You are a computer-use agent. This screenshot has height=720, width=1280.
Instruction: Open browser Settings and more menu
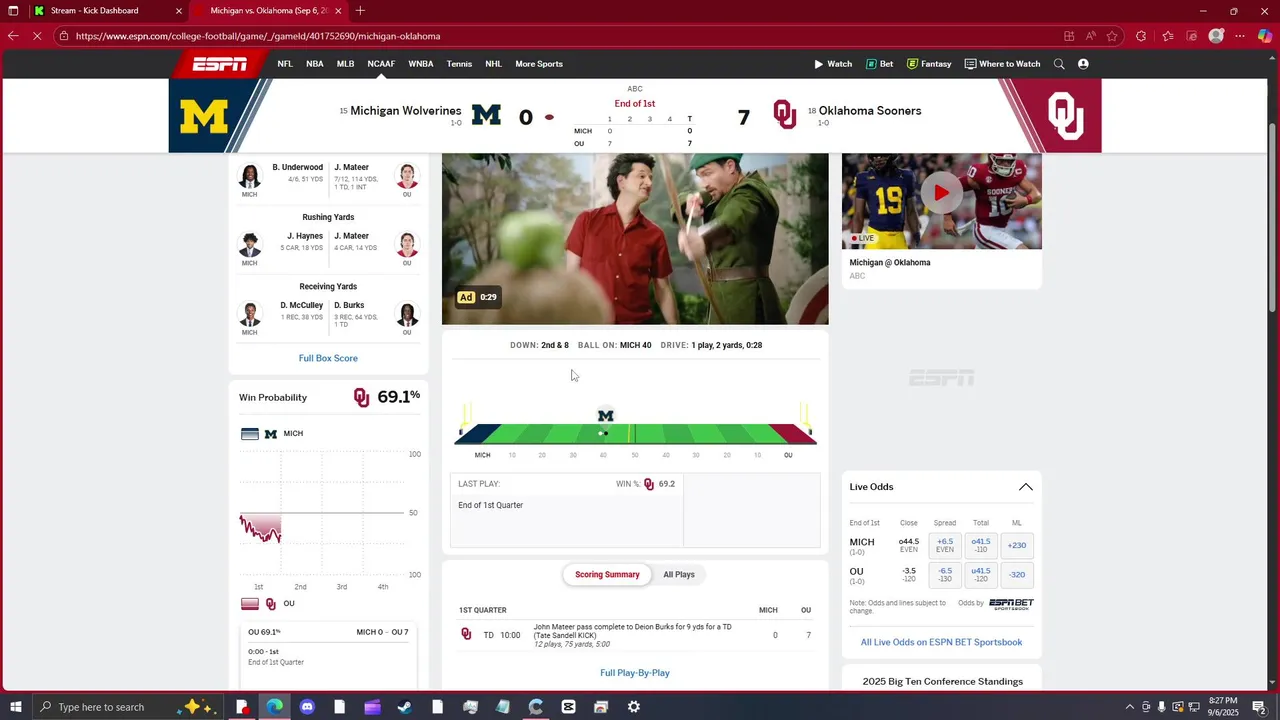pyautogui.click(x=1240, y=36)
